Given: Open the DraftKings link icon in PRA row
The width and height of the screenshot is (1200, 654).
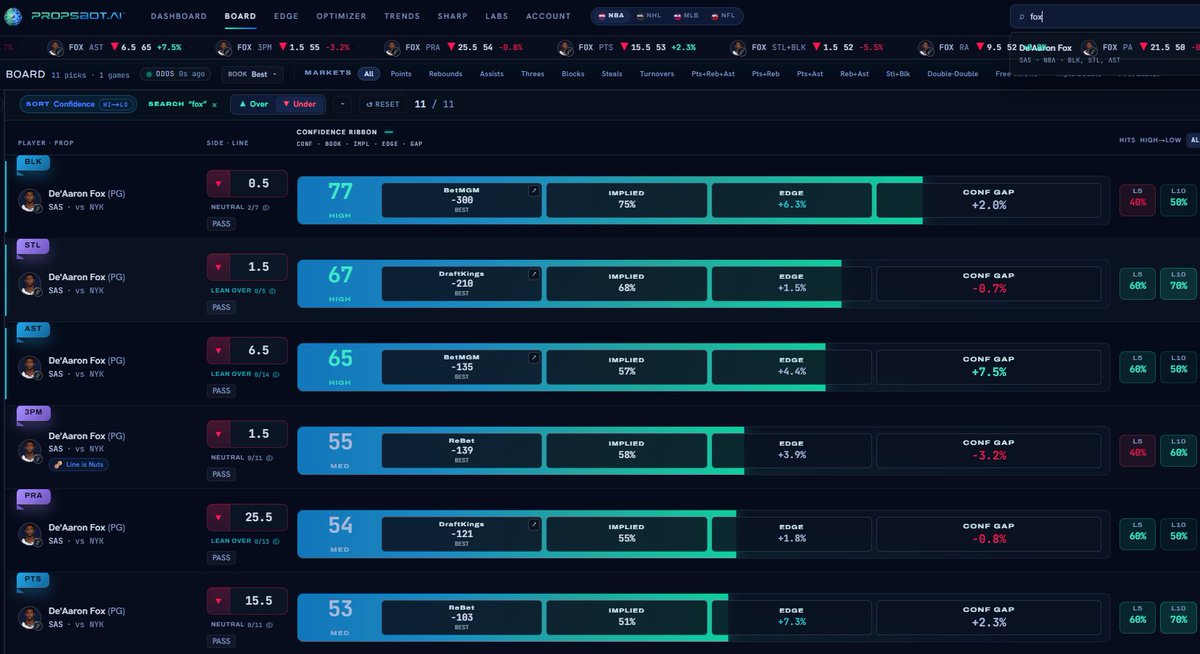Looking at the screenshot, I should pos(534,523).
